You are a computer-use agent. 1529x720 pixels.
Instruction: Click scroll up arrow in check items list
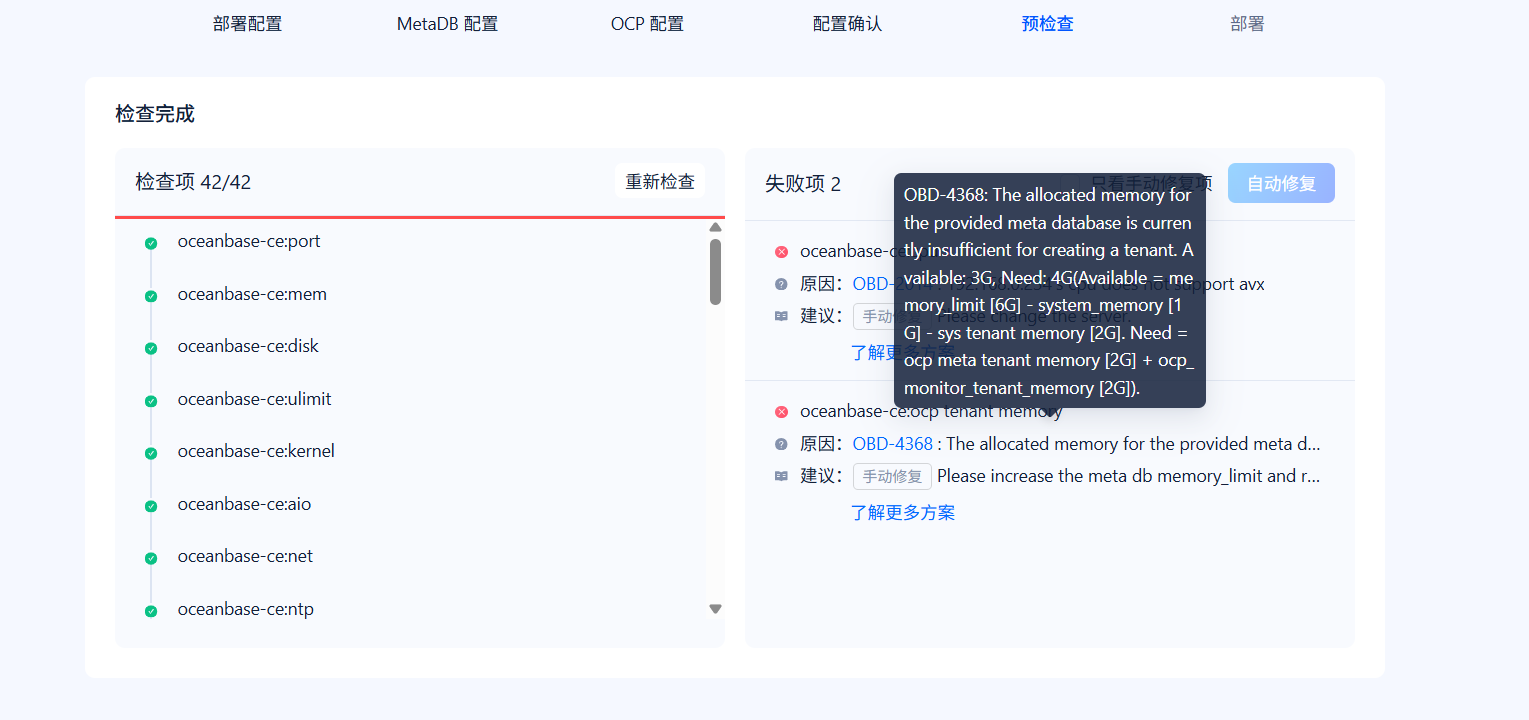[715, 227]
